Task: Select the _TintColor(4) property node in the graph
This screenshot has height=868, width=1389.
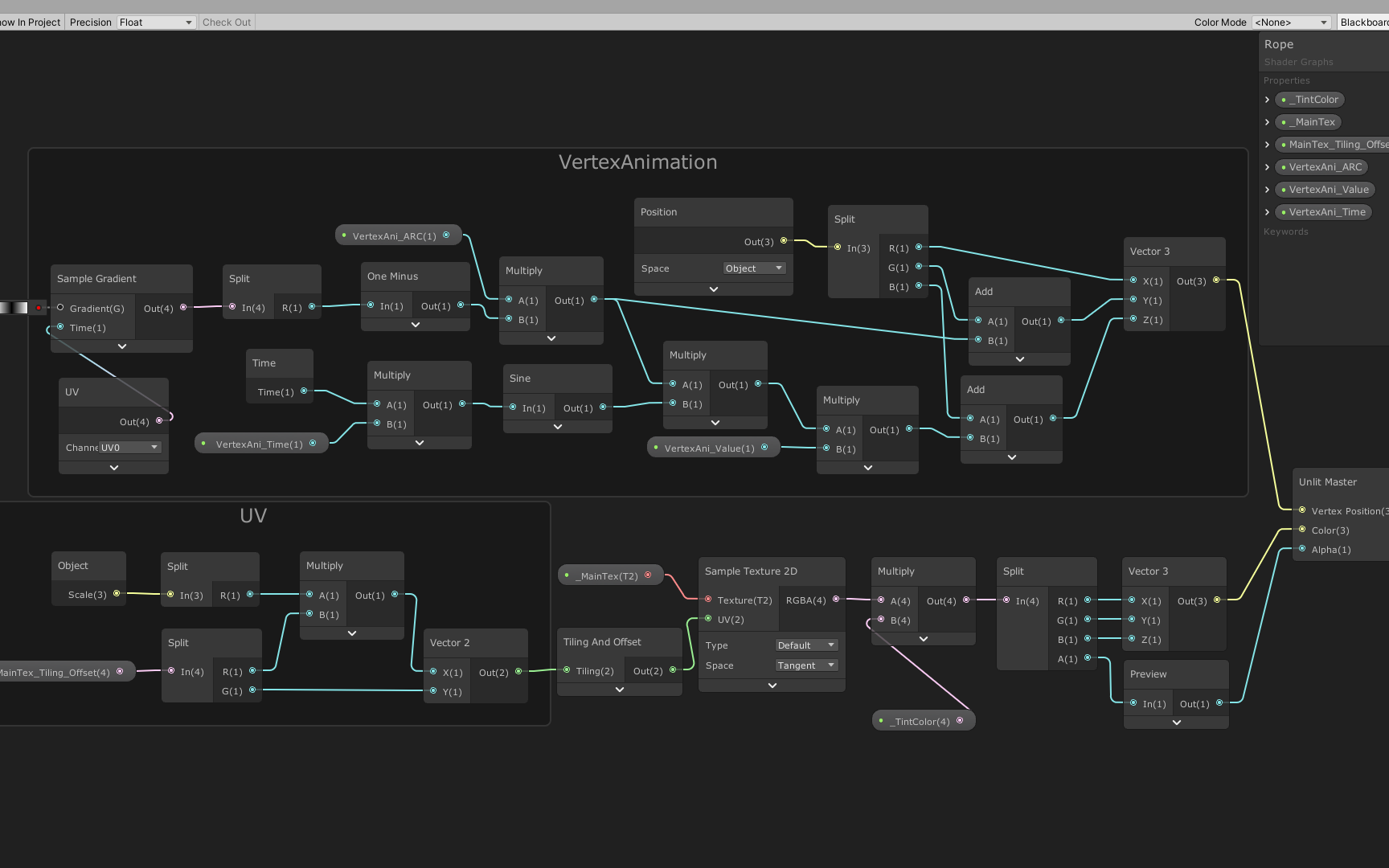Action: (919, 721)
